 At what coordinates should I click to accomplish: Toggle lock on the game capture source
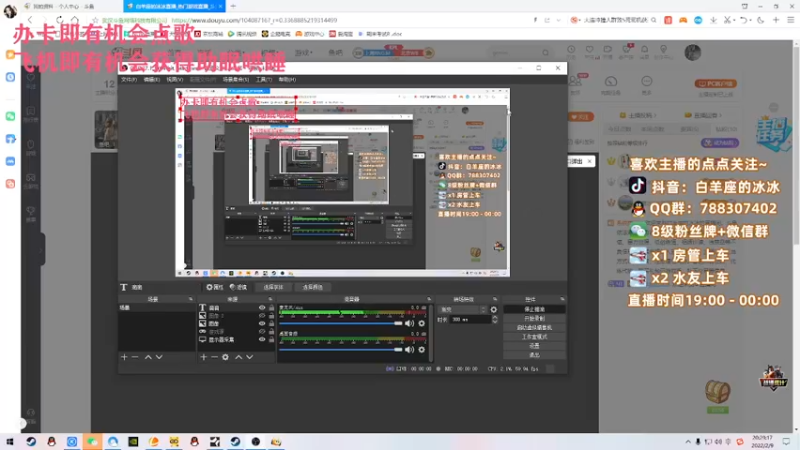(271, 332)
